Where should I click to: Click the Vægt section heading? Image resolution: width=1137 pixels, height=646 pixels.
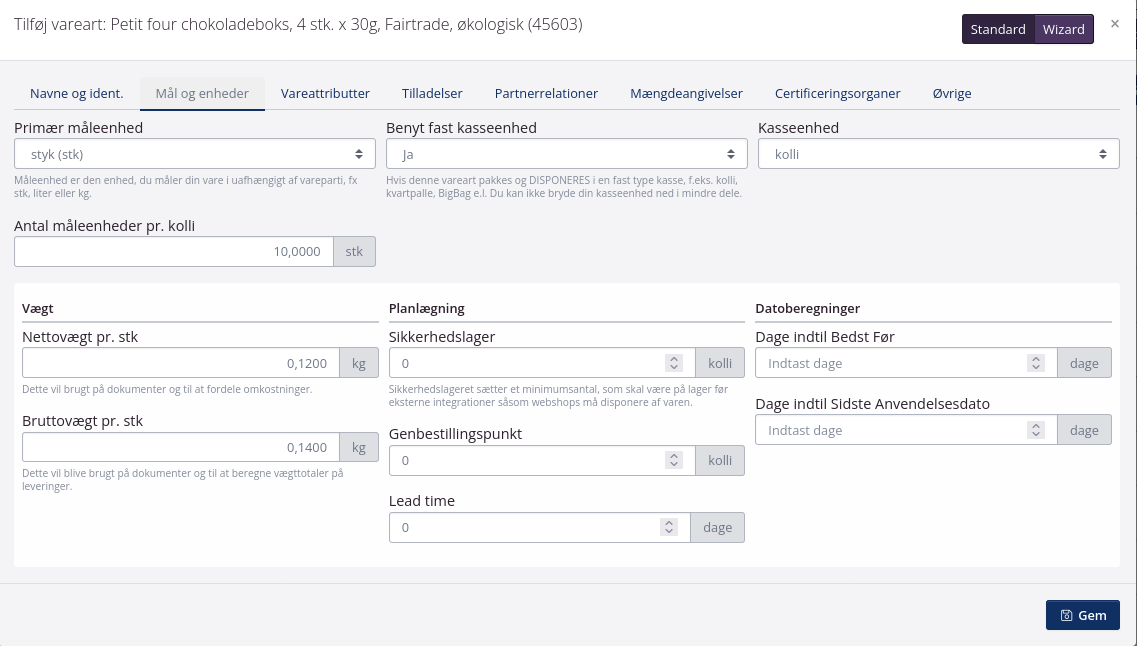pyautogui.click(x=38, y=308)
